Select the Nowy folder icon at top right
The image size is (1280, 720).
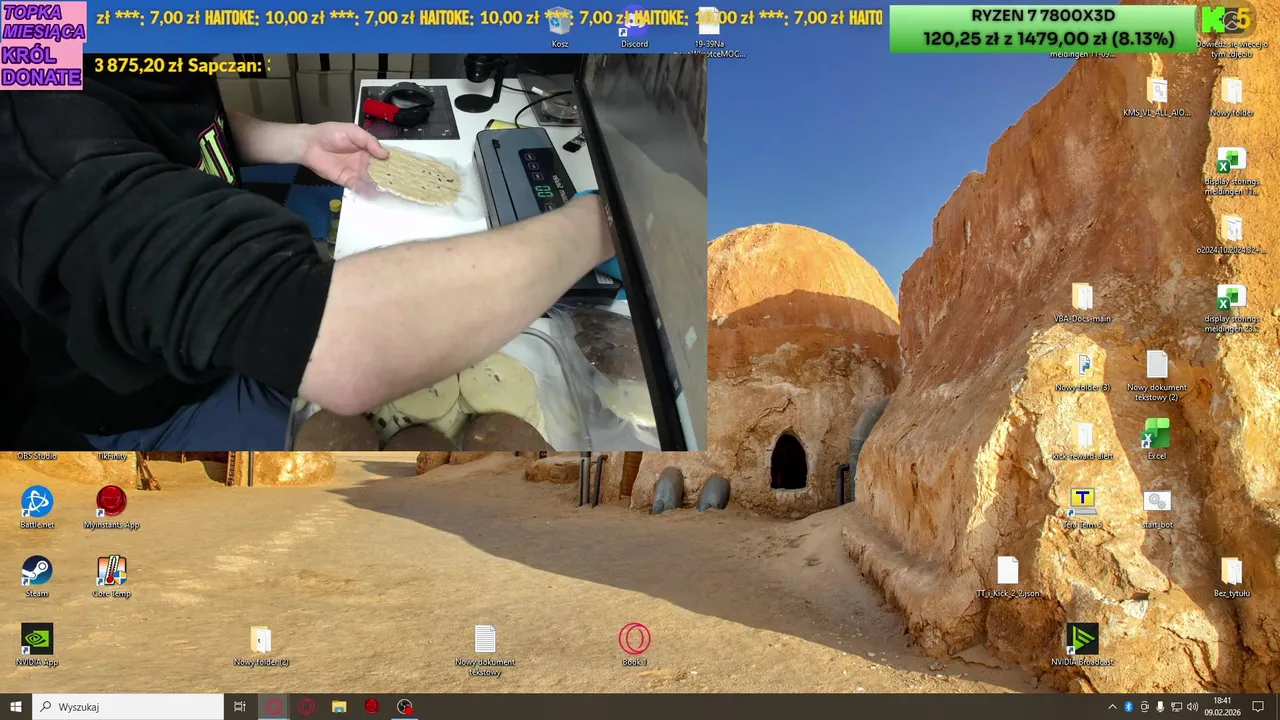coord(1232,96)
